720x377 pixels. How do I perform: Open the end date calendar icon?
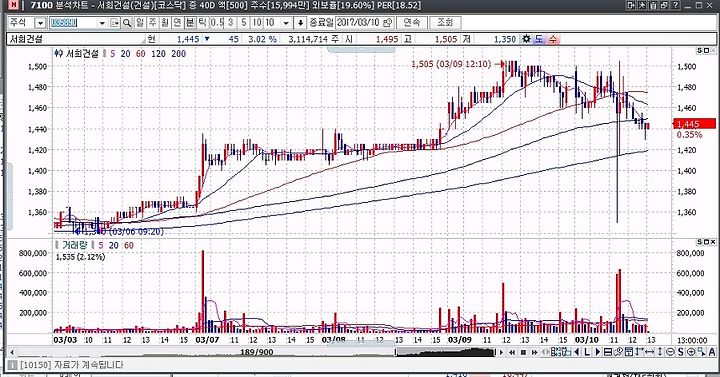(x=388, y=23)
